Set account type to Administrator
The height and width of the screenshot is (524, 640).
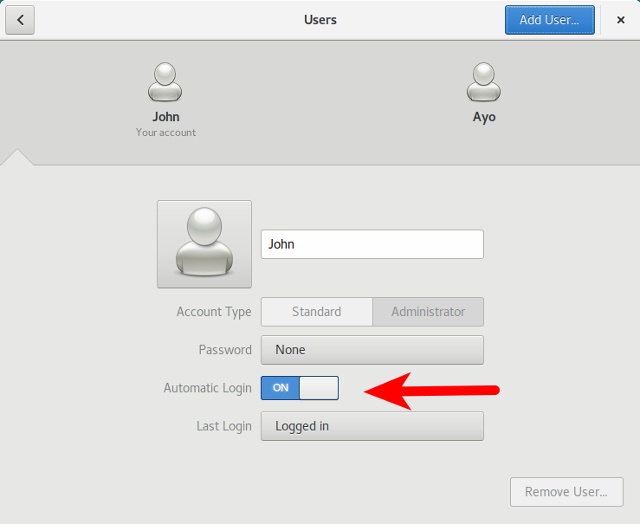click(x=428, y=312)
